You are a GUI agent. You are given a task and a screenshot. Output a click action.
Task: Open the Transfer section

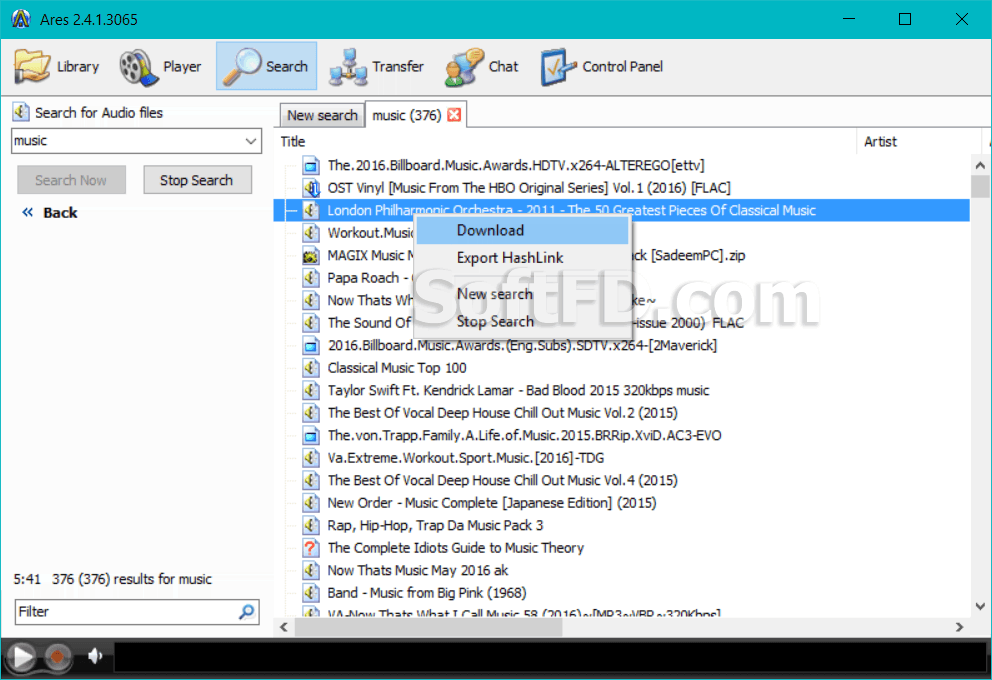click(x=376, y=66)
